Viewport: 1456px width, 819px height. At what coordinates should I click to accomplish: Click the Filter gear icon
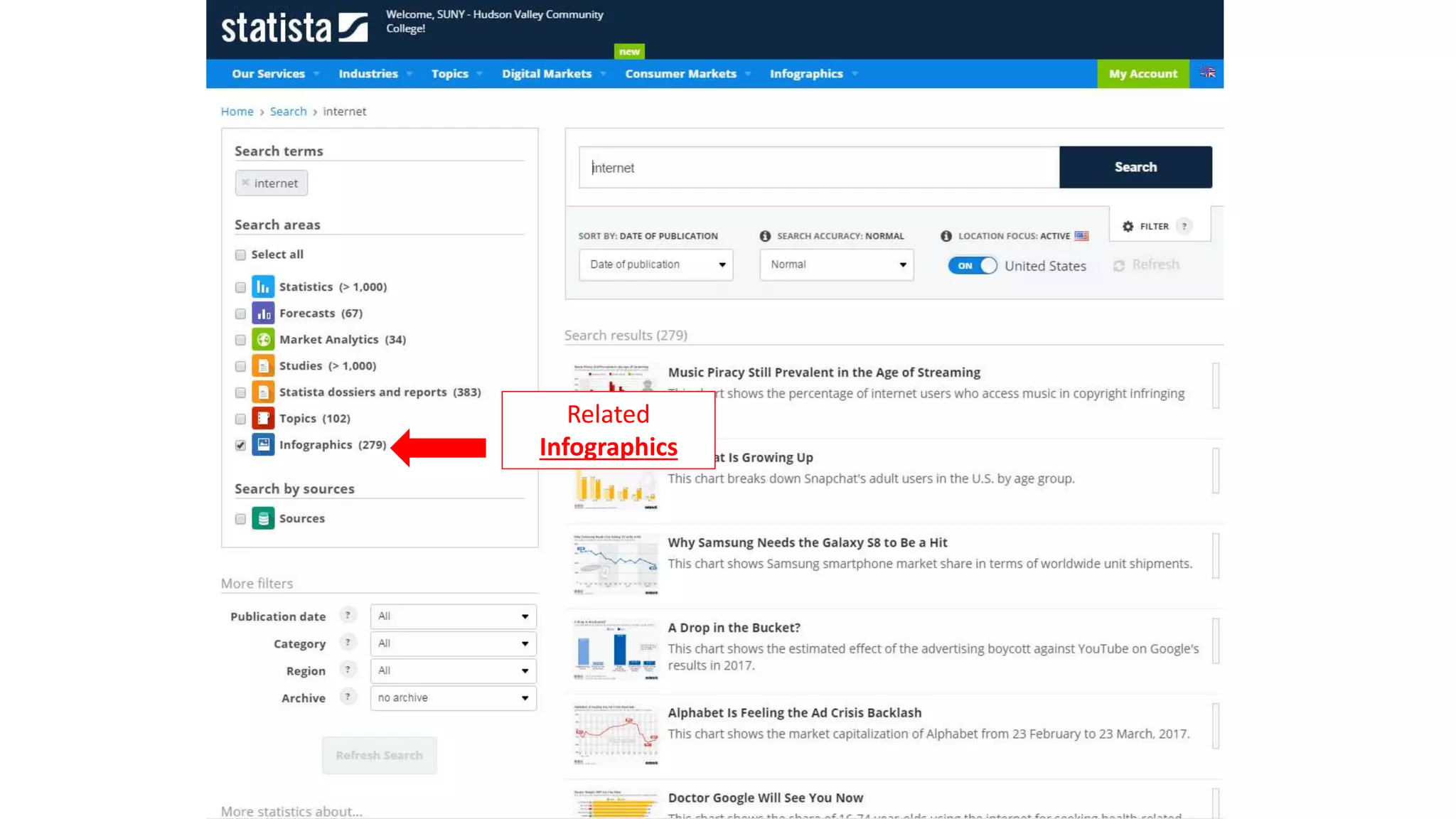pyautogui.click(x=1128, y=226)
